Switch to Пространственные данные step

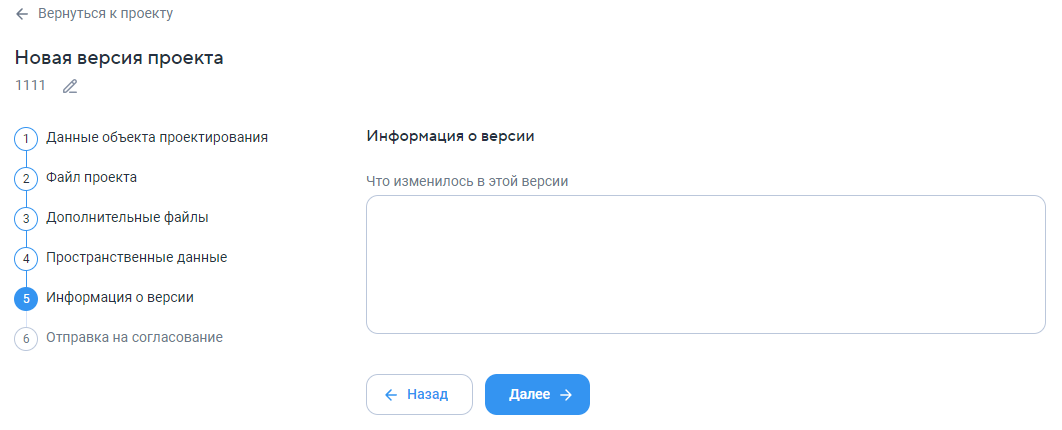pyautogui.click(x=137, y=257)
